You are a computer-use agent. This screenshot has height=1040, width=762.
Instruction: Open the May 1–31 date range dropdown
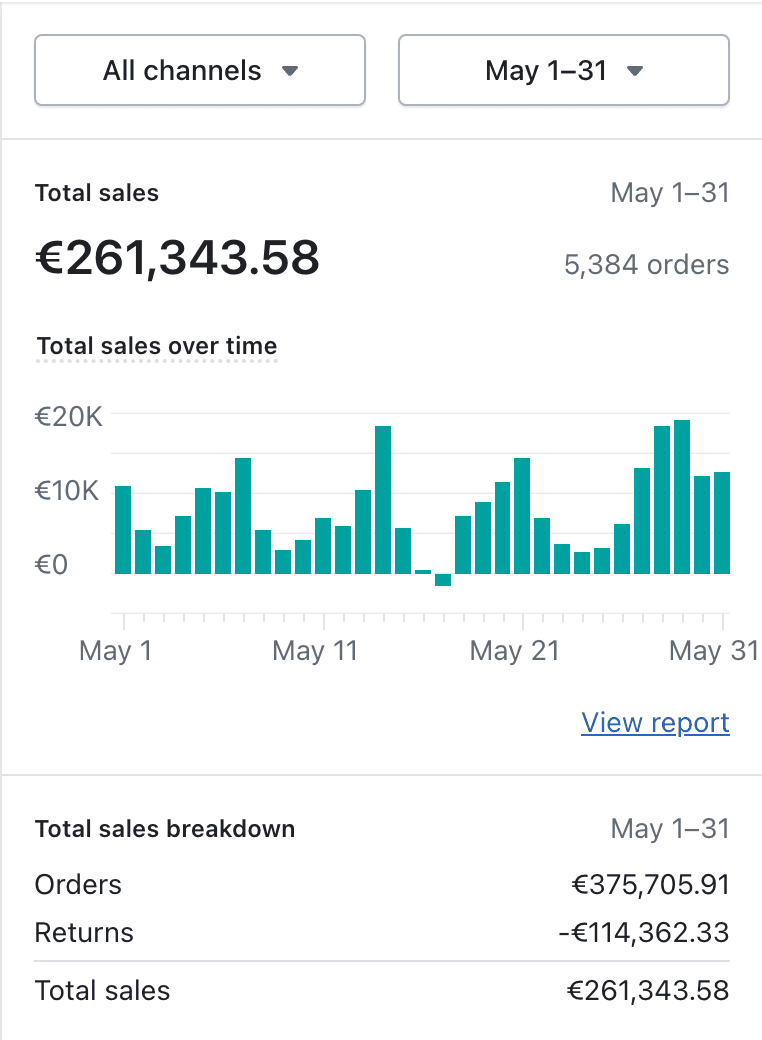click(x=564, y=70)
